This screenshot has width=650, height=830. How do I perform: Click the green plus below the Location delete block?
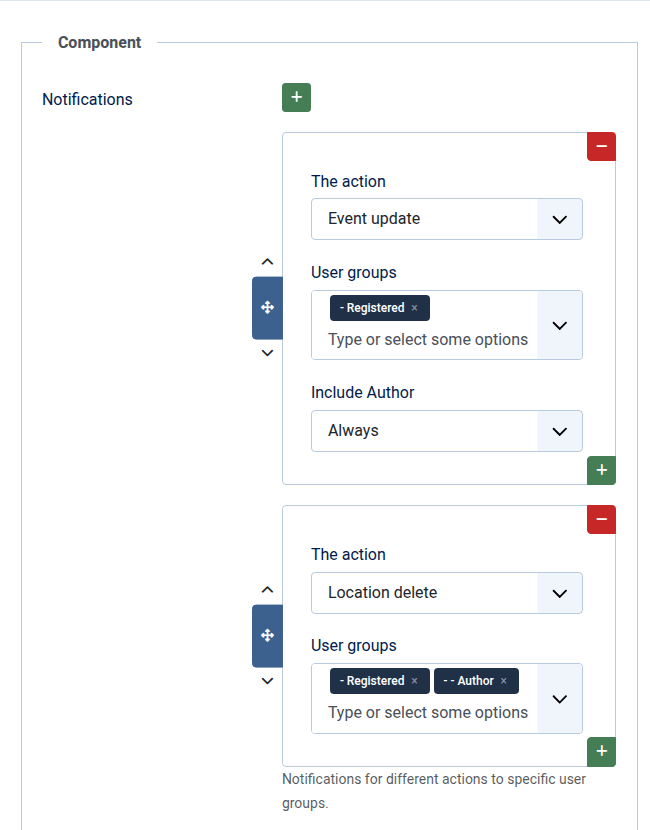coord(601,751)
